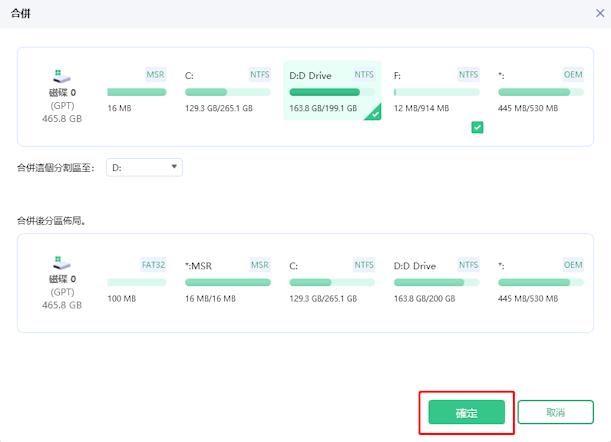Image resolution: width=611 pixels, height=442 pixels.
Task: Click the 取消 cancel button
Action: [x=555, y=412]
